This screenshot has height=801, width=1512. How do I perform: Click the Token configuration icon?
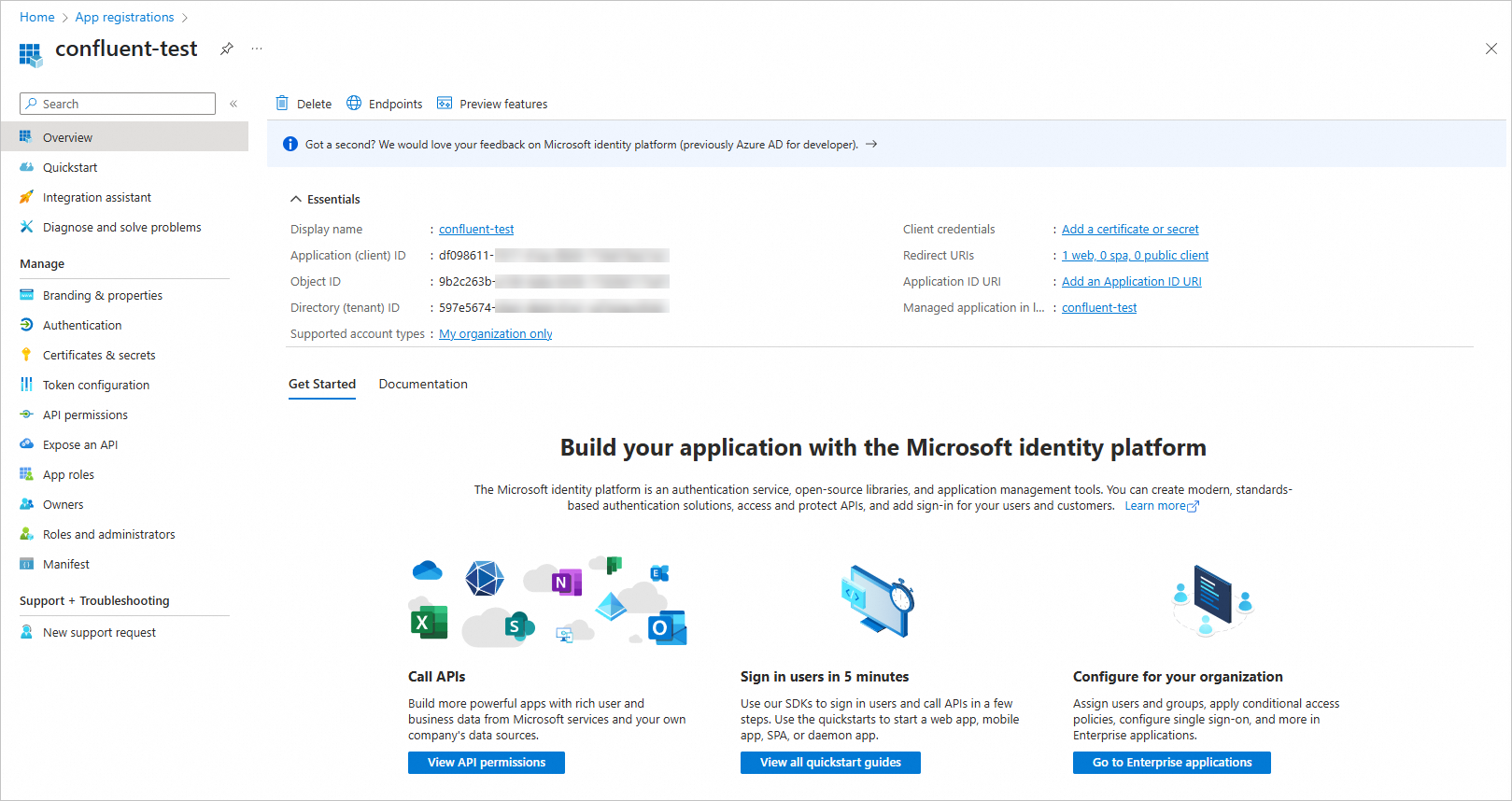point(26,385)
